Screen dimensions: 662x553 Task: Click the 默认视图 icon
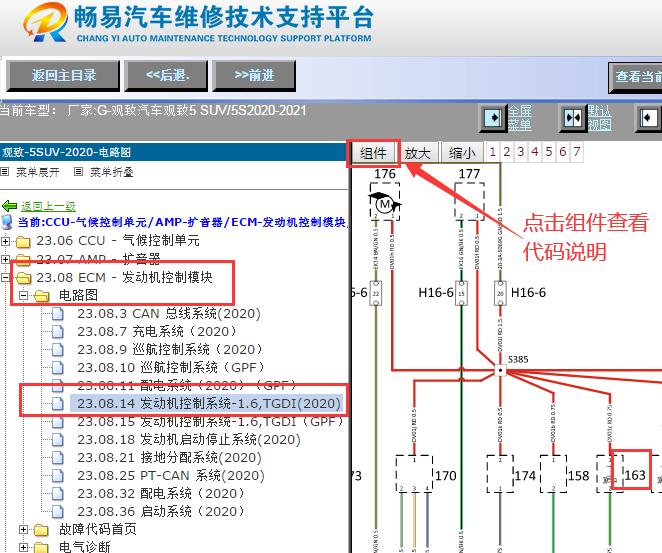point(573,118)
